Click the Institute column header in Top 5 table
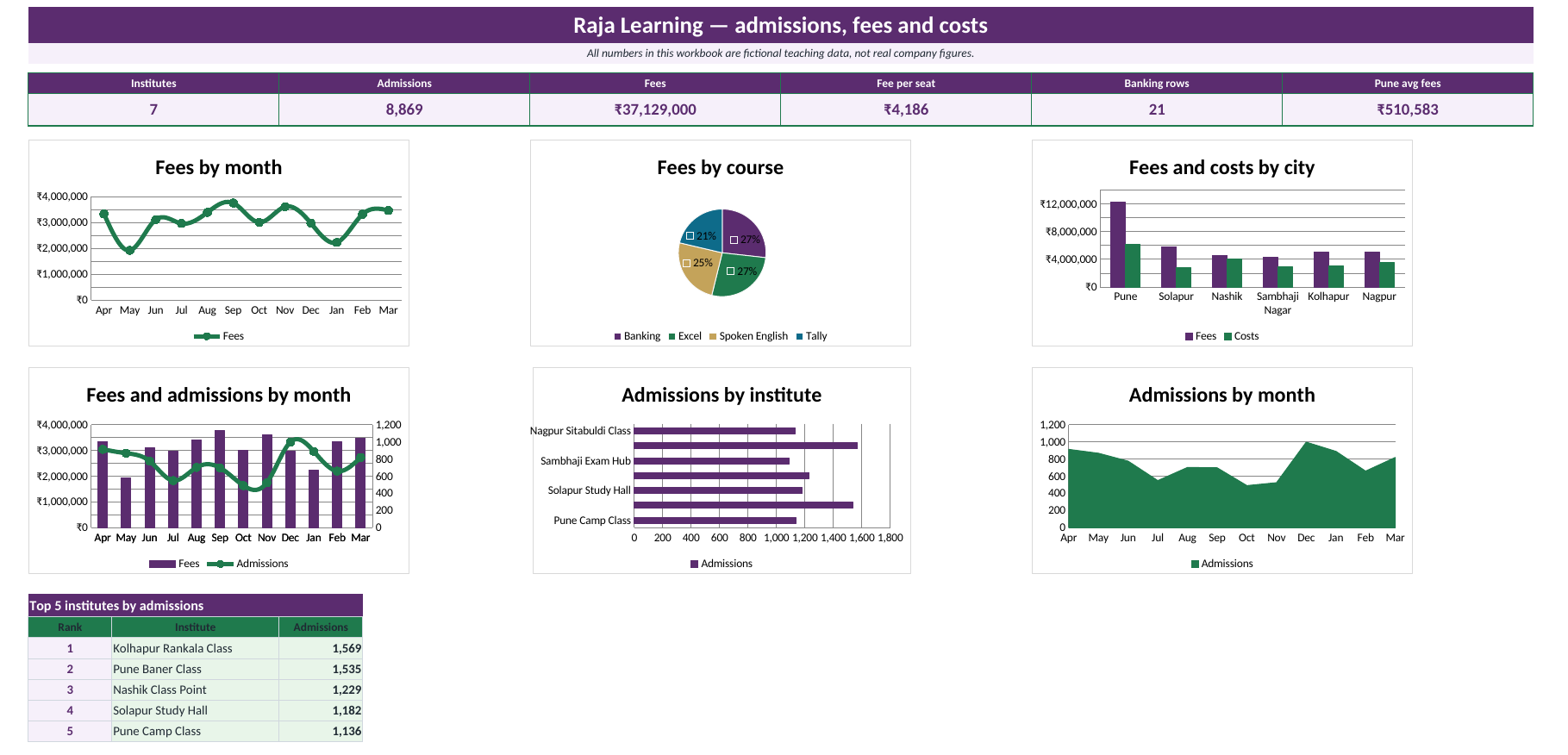This screenshot has height=755, width=1568. click(195, 627)
